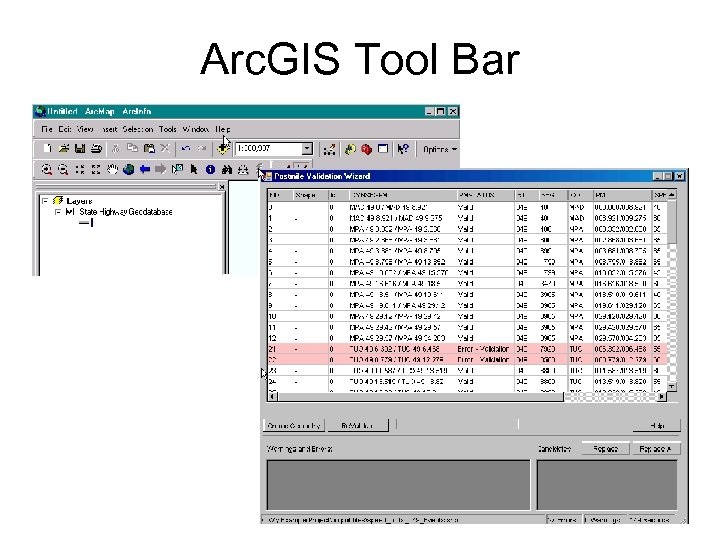
Task: Click the Replace button beside Candidates
Action: coord(605,449)
